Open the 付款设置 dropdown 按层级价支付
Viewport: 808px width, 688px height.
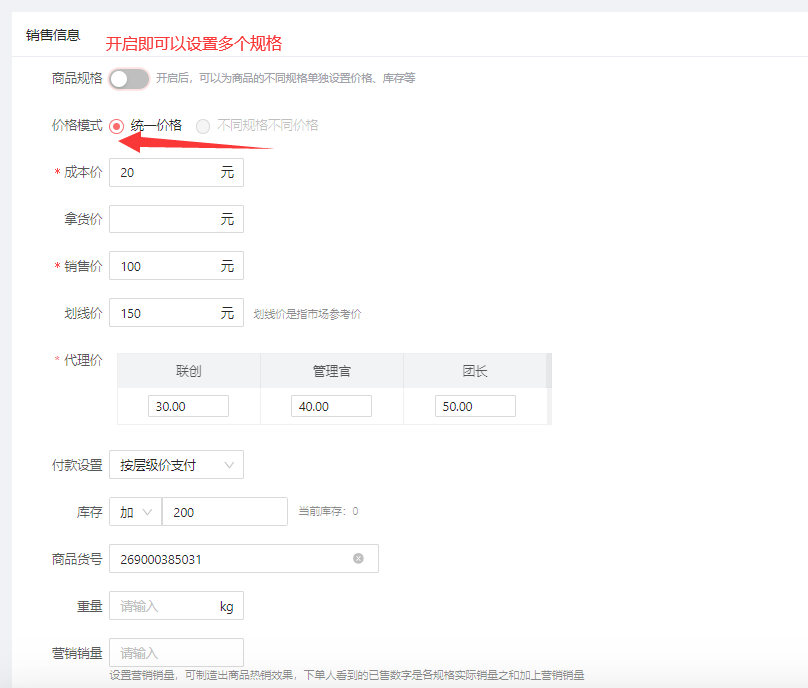pos(176,465)
